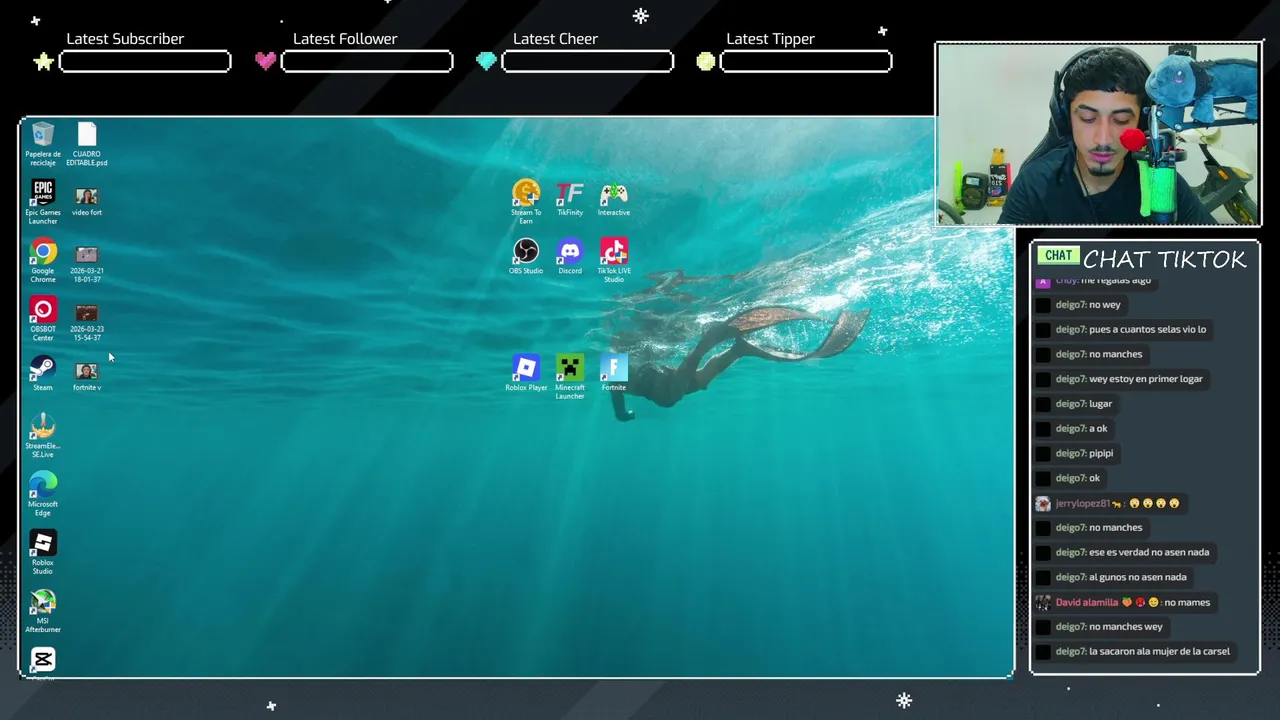Click chat message "no wey"
This screenshot has width=1280, height=720.
pos(1105,304)
